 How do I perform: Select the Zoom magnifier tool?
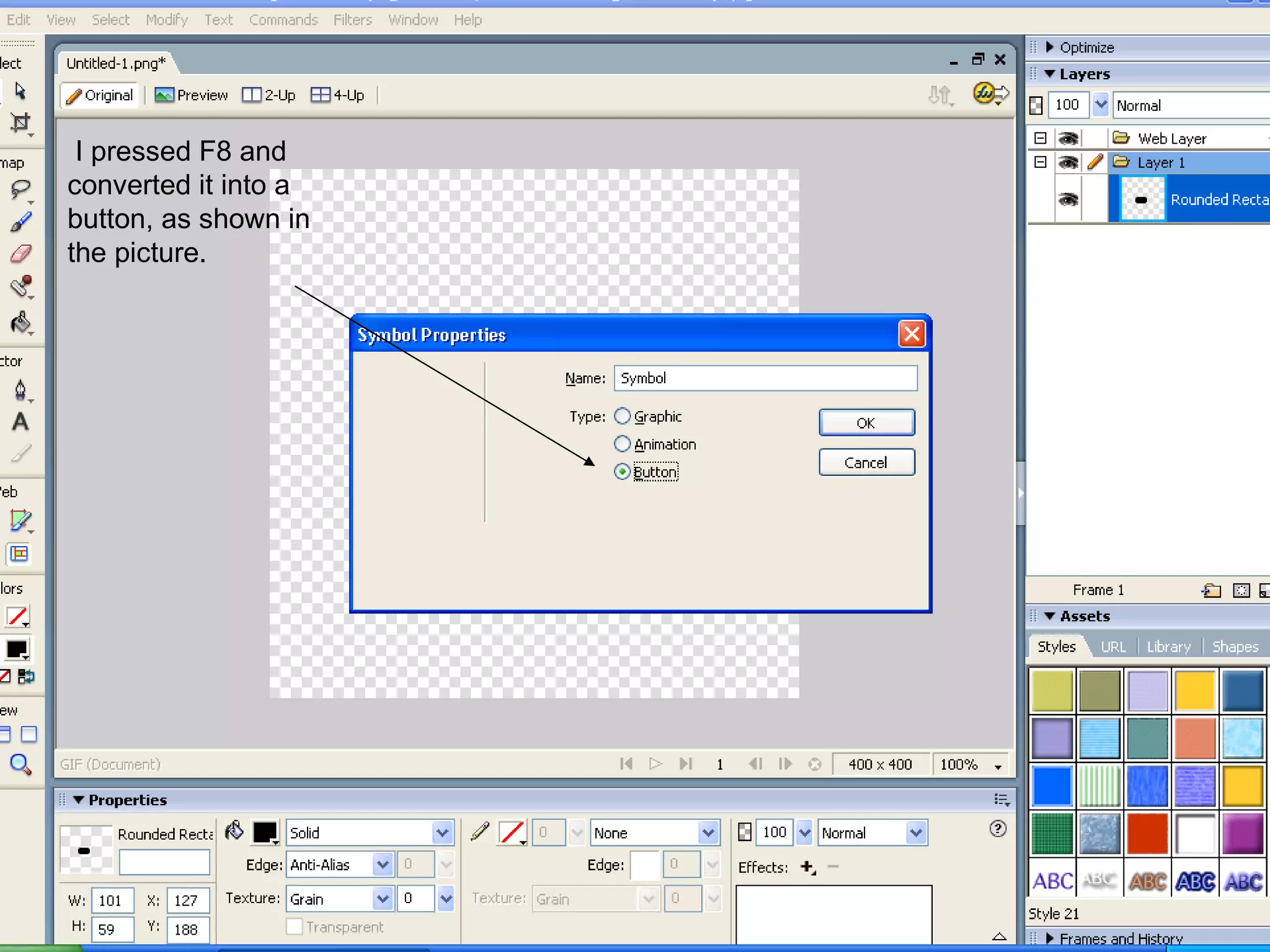click(20, 764)
